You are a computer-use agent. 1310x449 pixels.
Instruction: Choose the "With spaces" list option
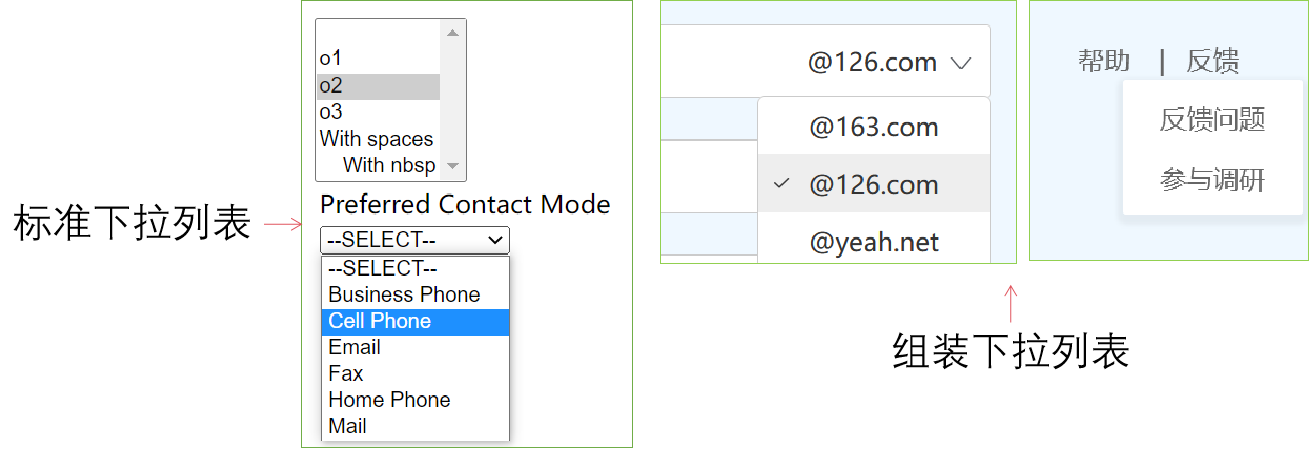[x=376, y=139]
